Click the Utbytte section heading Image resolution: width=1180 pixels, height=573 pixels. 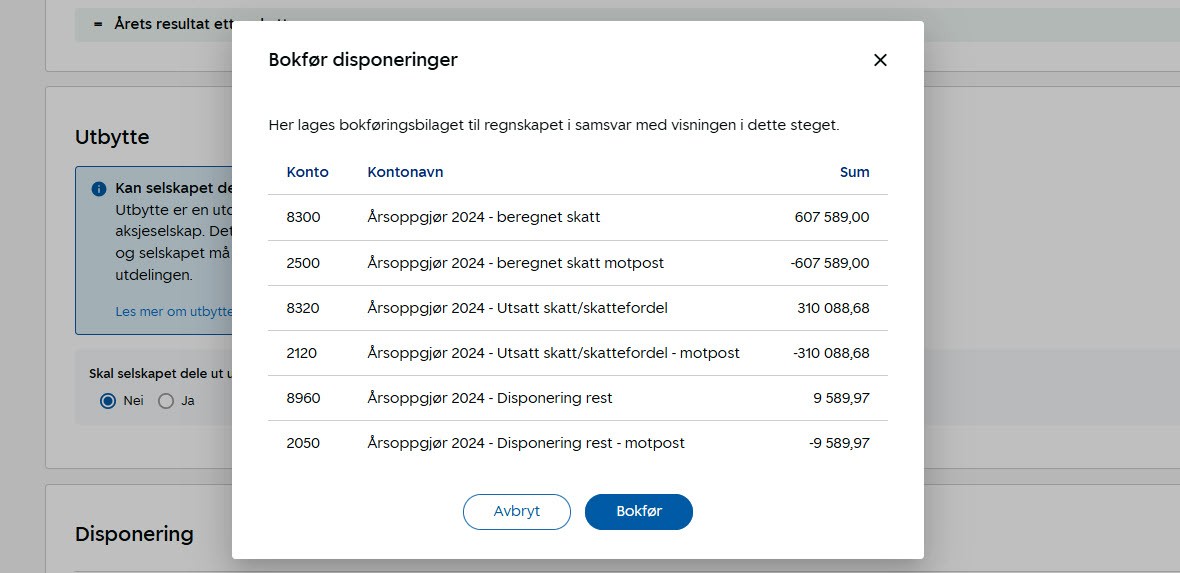click(112, 137)
